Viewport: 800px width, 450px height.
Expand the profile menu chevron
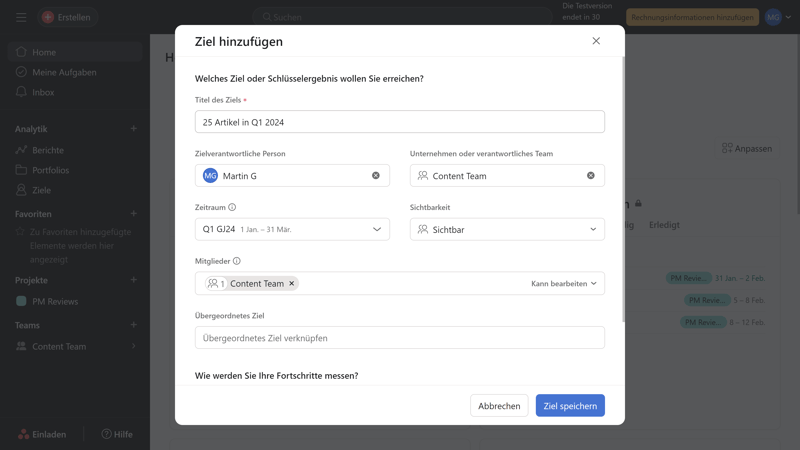(788, 17)
